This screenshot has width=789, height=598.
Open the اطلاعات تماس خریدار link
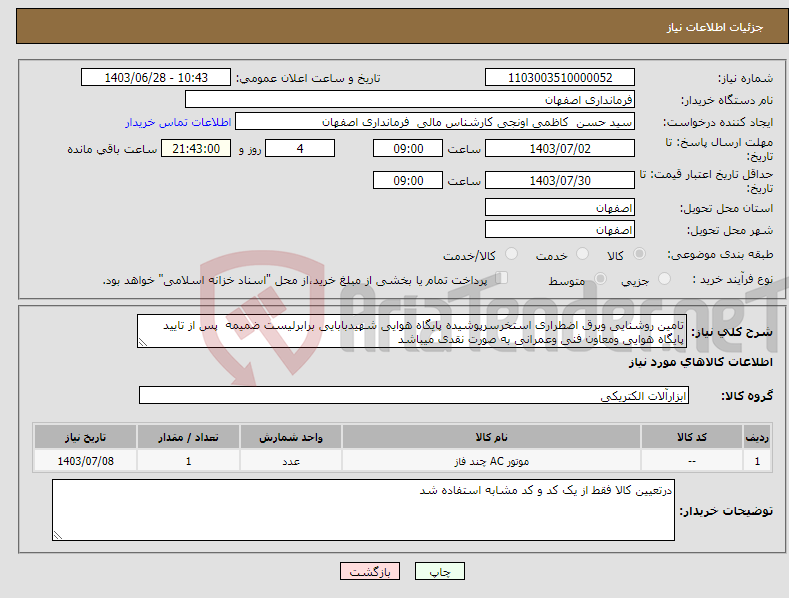coord(178,122)
